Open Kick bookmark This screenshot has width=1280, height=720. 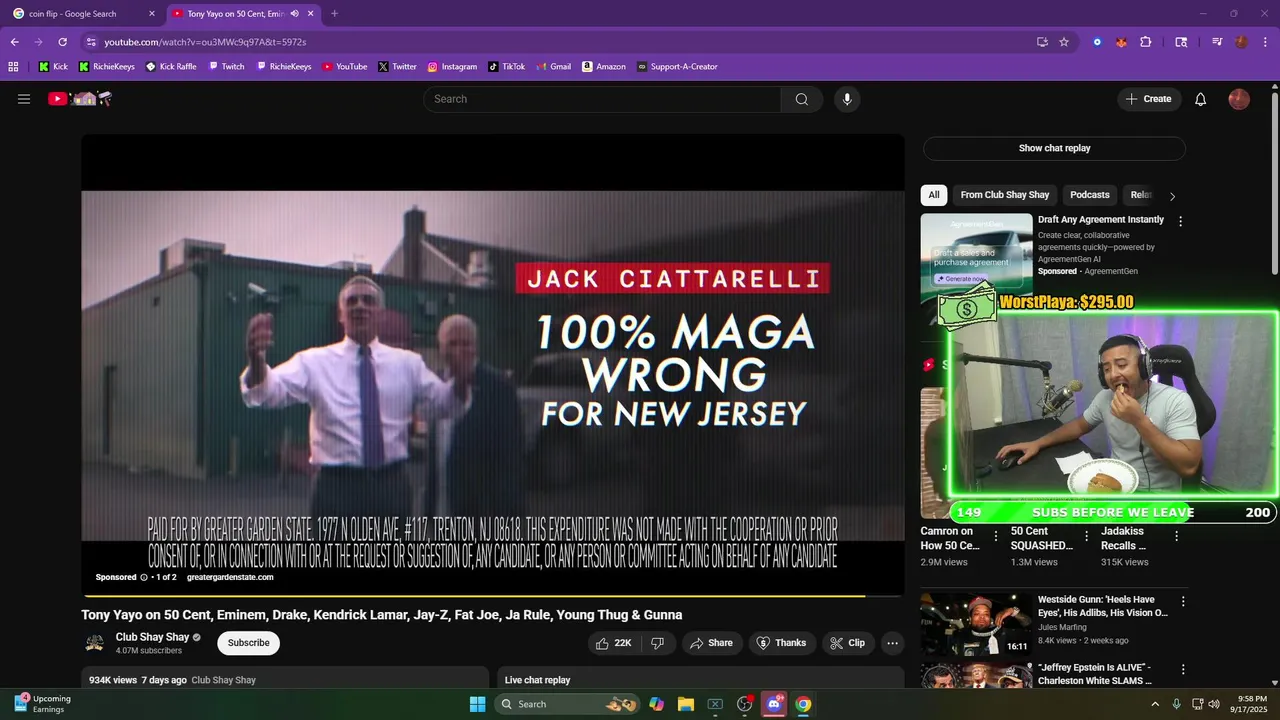click(x=53, y=67)
